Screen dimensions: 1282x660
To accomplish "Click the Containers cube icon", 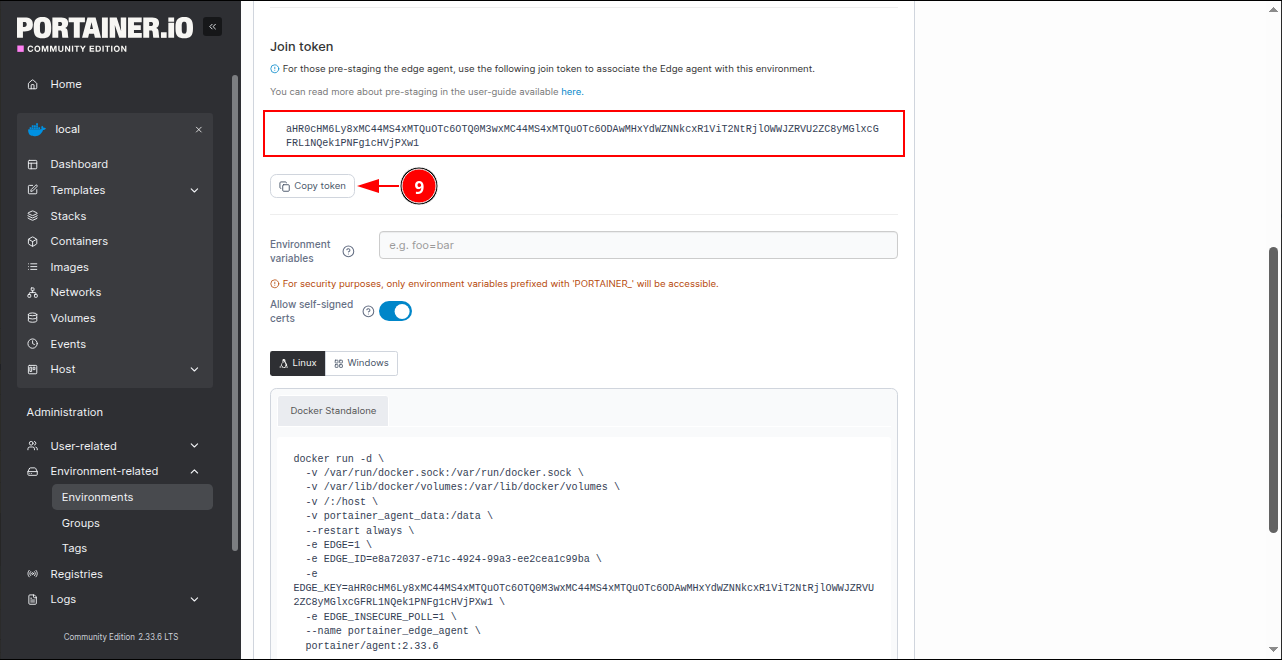I will tap(33, 241).
